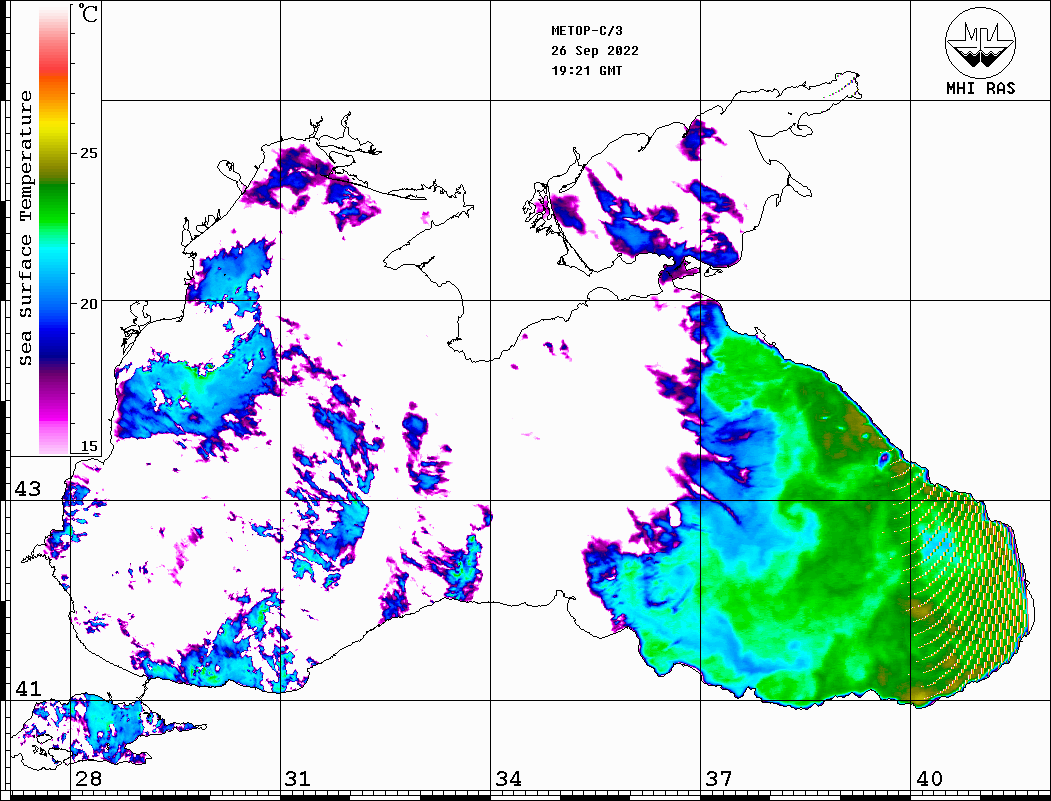Image resolution: width=1051 pixels, height=801 pixels.
Task: Click the °C unit symbol above the scale
Action: (x=89, y=14)
